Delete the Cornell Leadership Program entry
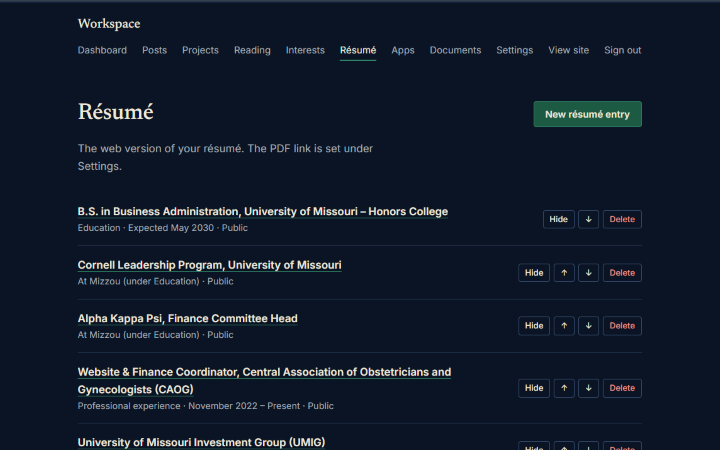Screen dimensions: 720x450 (622, 273)
